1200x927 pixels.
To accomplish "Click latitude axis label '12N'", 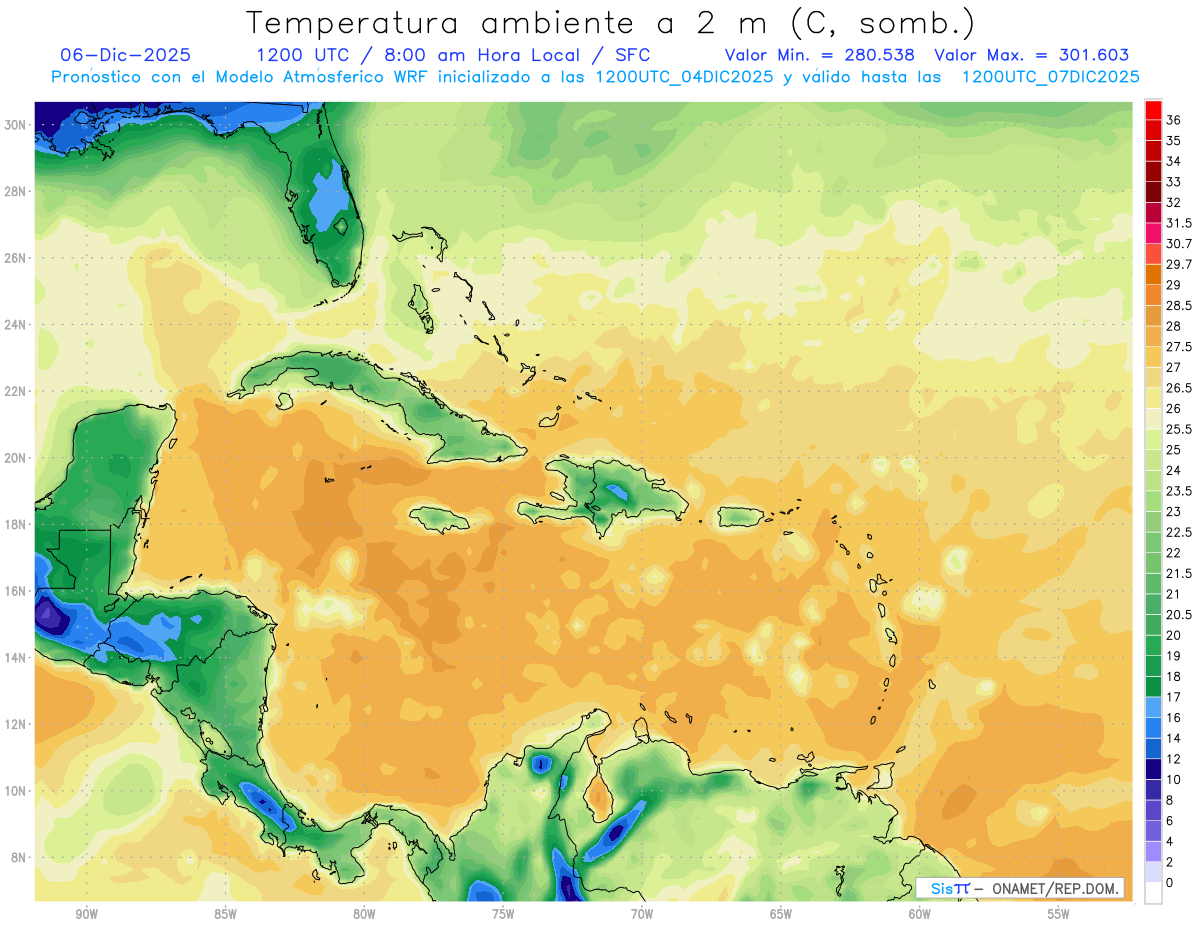I will pyautogui.click(x=16, y=724).
